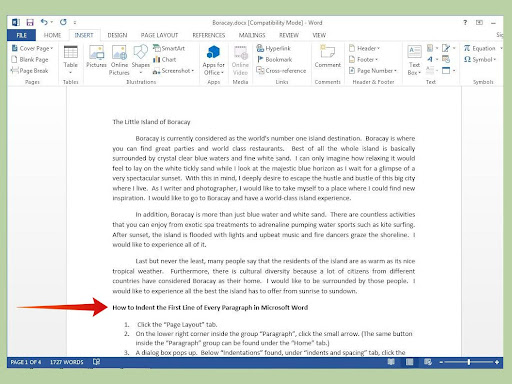Click the page count in the status bar

click(26, 362)
